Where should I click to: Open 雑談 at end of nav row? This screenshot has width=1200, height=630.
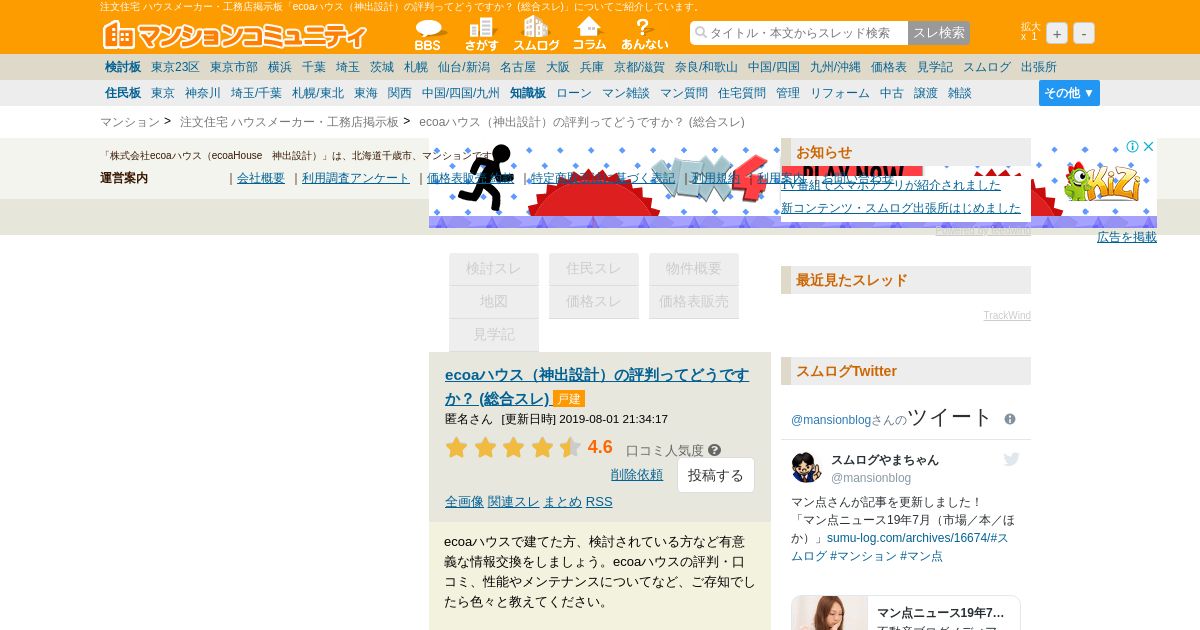point(960,93)
